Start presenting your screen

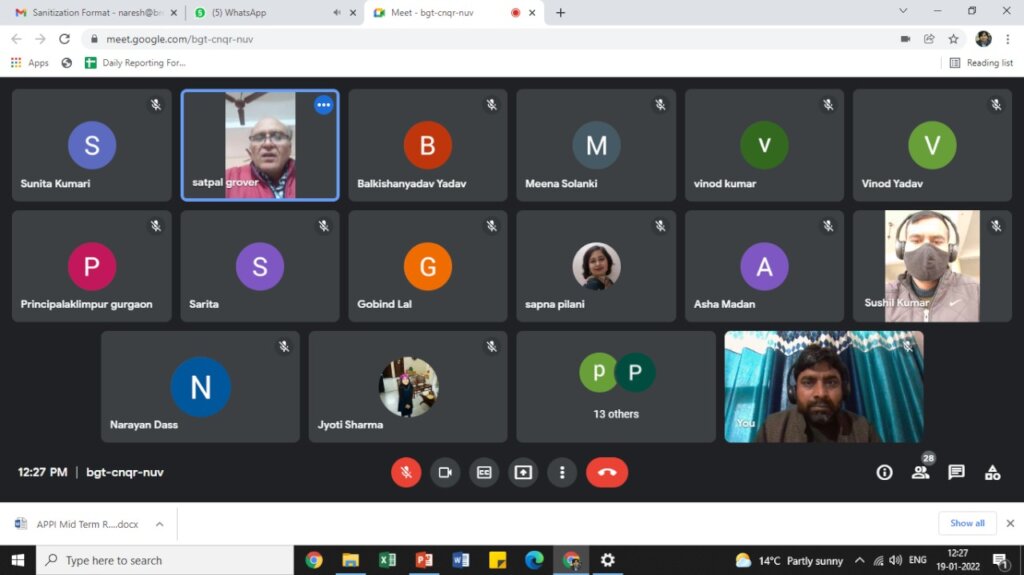pos(523,472)
